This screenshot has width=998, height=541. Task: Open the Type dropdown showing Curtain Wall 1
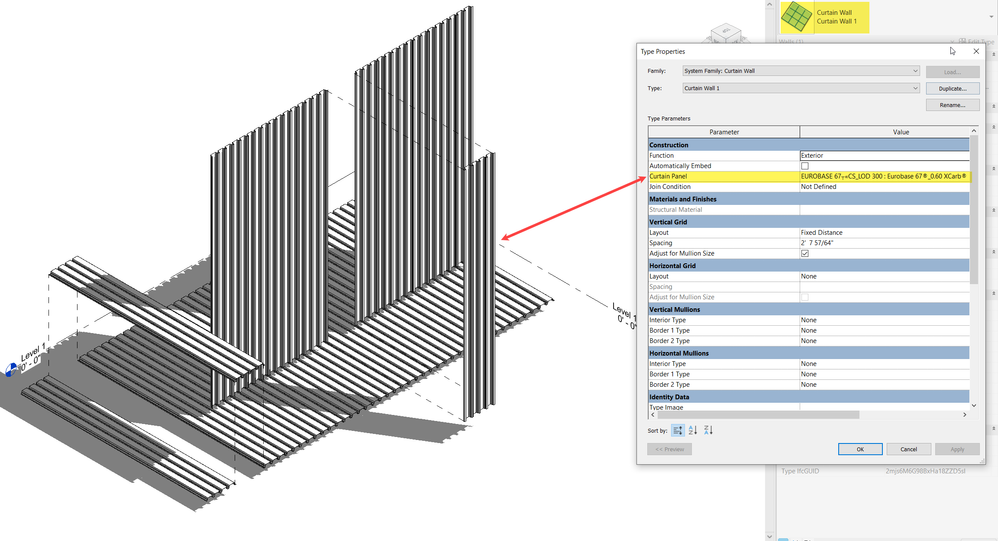point(801,88)
